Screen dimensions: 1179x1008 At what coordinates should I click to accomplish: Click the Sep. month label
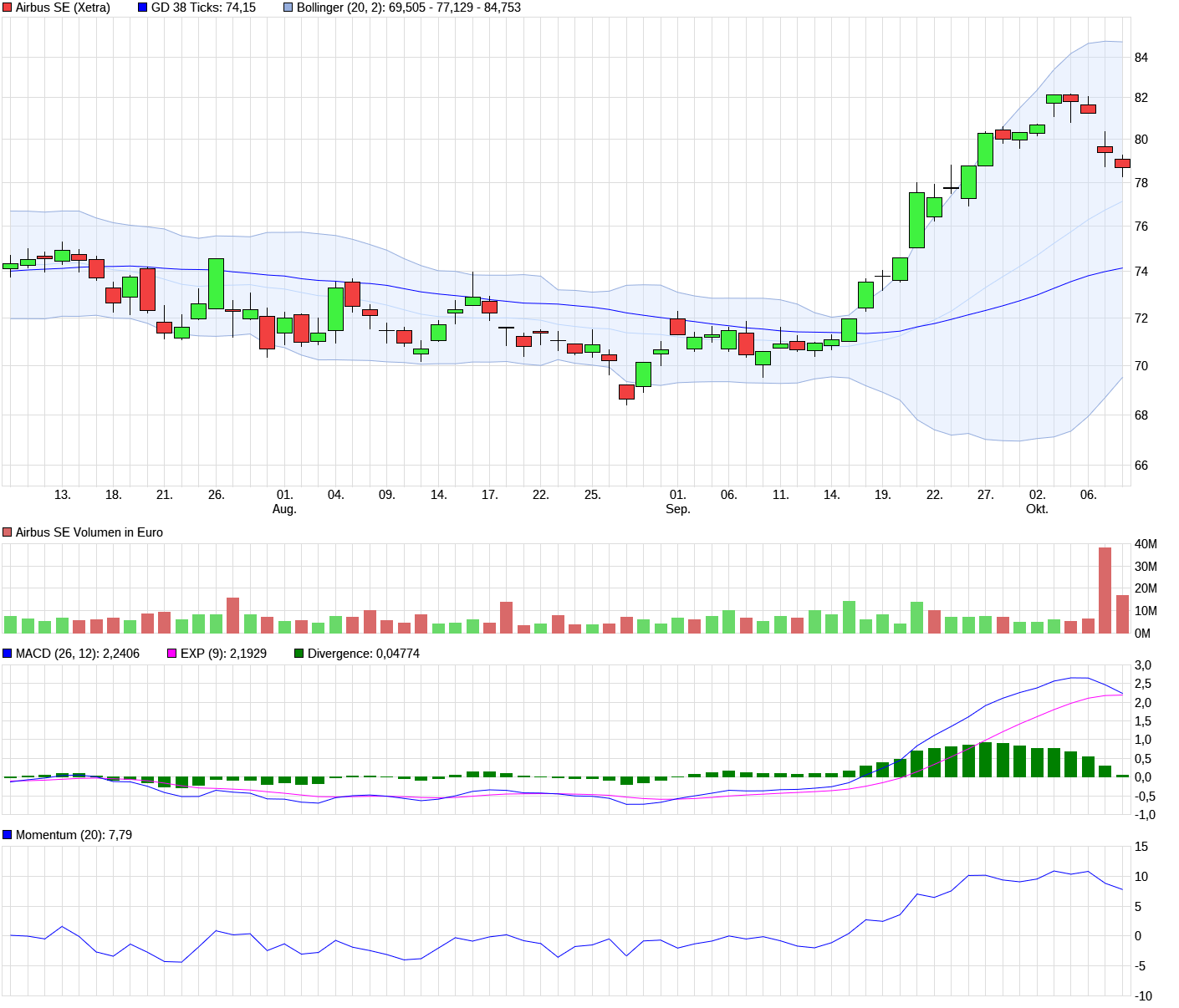click(679, 507)
